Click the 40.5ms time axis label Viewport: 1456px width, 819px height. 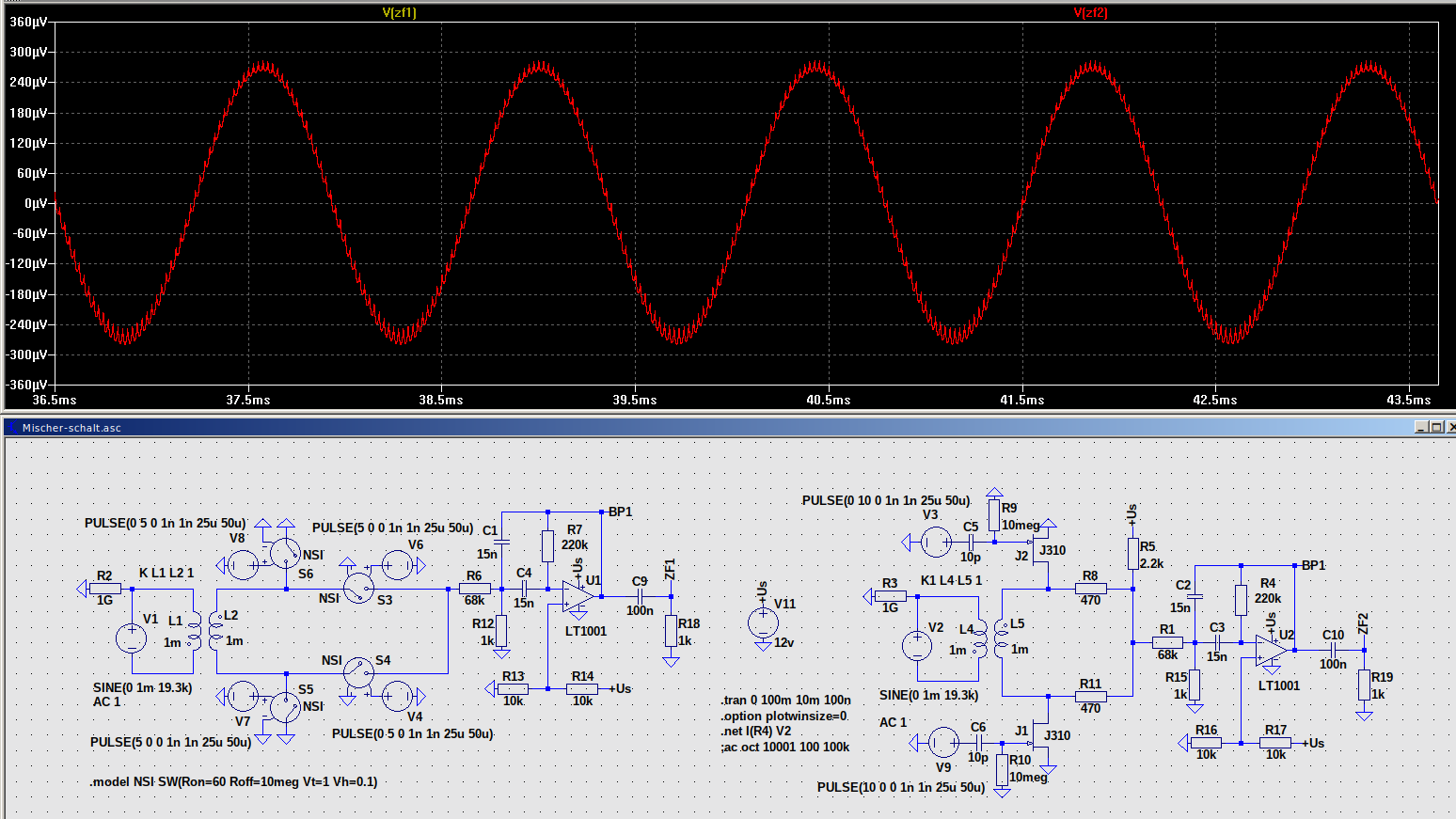pos(828,400)
